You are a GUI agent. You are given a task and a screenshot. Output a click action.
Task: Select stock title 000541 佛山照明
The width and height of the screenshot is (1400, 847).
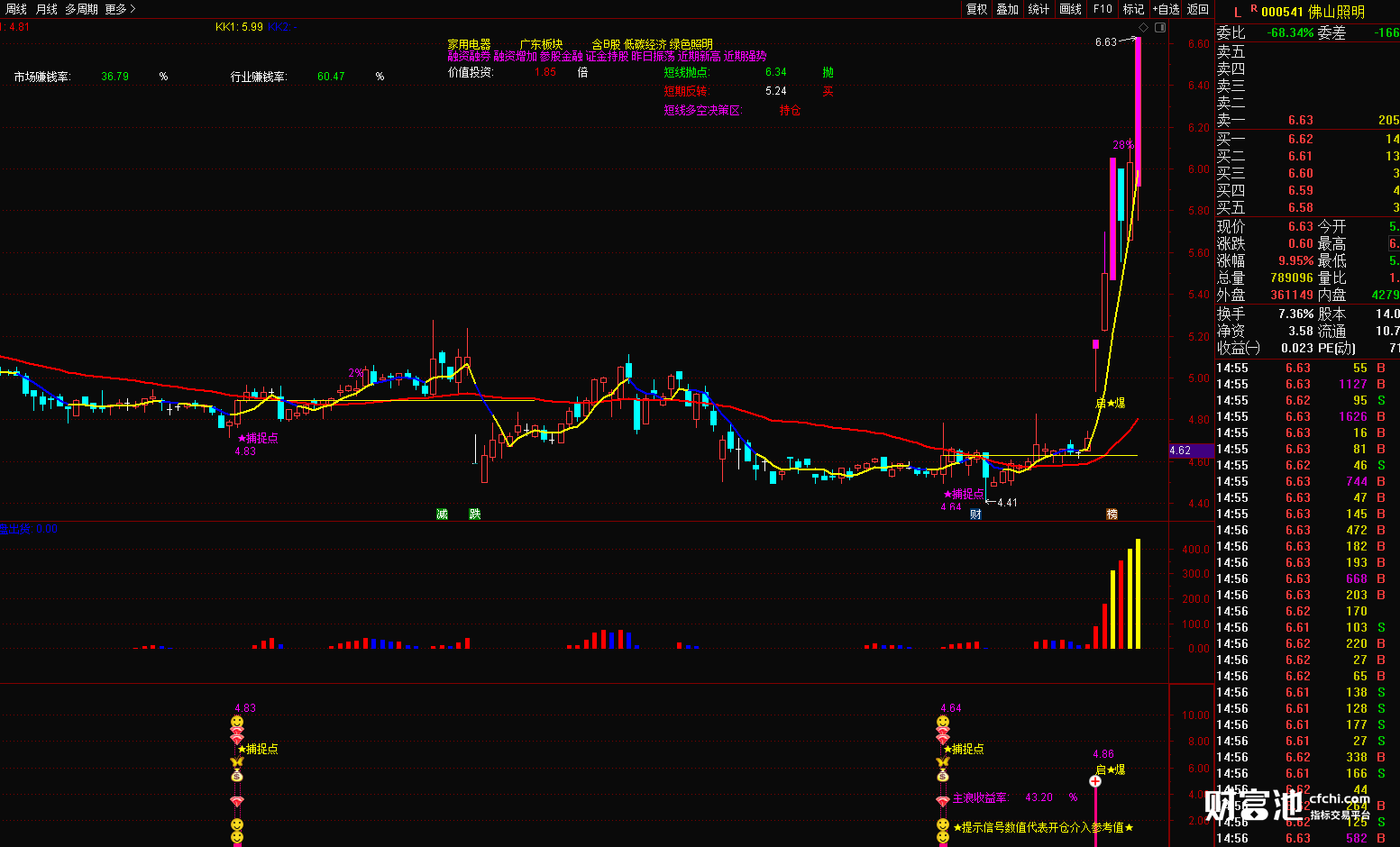point(1313,12)
